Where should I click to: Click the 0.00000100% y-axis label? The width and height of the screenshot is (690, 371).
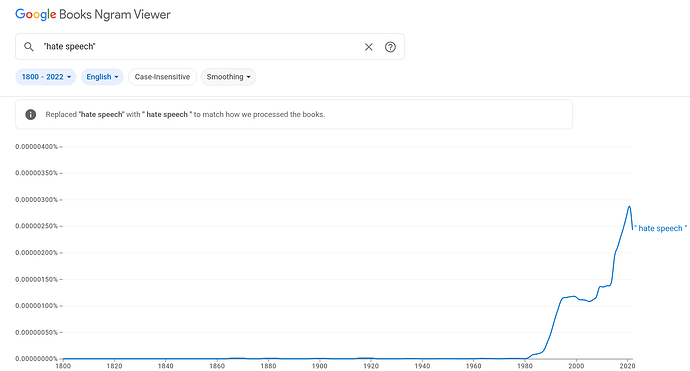(x=37, y=306)
